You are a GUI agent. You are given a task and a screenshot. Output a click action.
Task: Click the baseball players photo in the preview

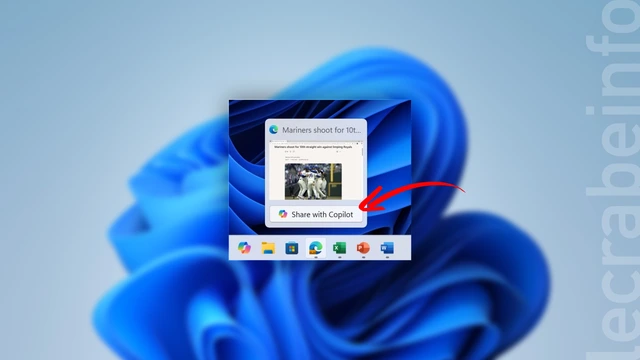[313, 181]
